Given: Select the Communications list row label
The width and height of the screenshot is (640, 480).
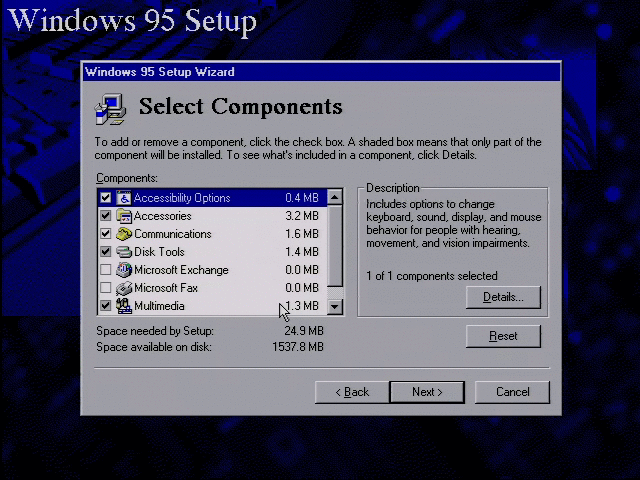Looking at the screenshot, I should click(173, 234).
